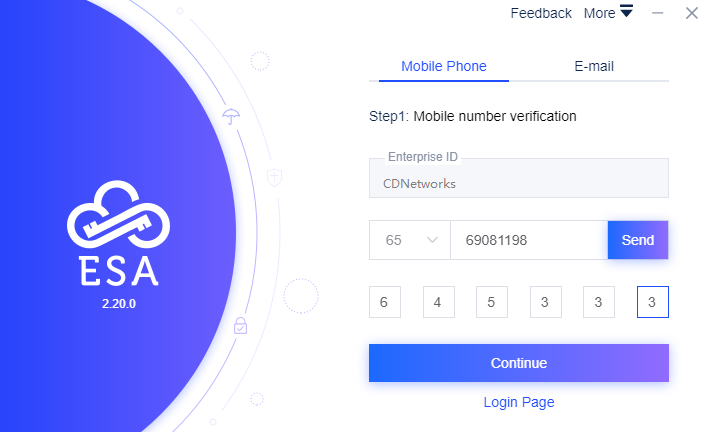Expand the country code 65 dropdown
Image resolution: width=712 pixels, height=432 pixels.
point(410,240)
